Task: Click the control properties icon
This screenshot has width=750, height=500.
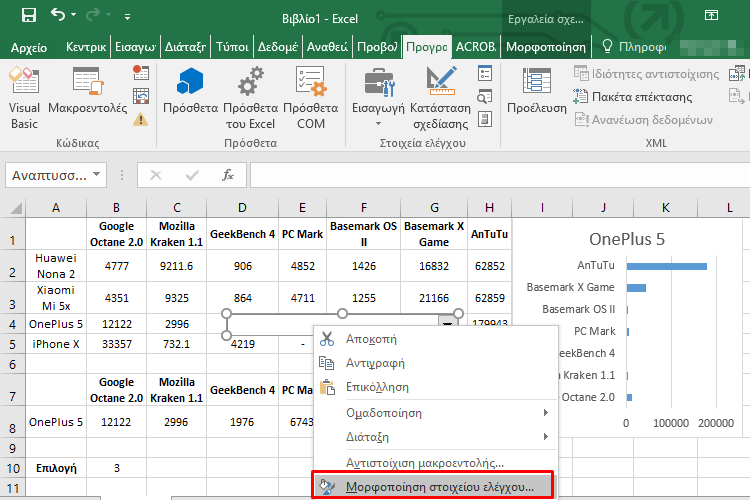Action: (x=485, y=73)
